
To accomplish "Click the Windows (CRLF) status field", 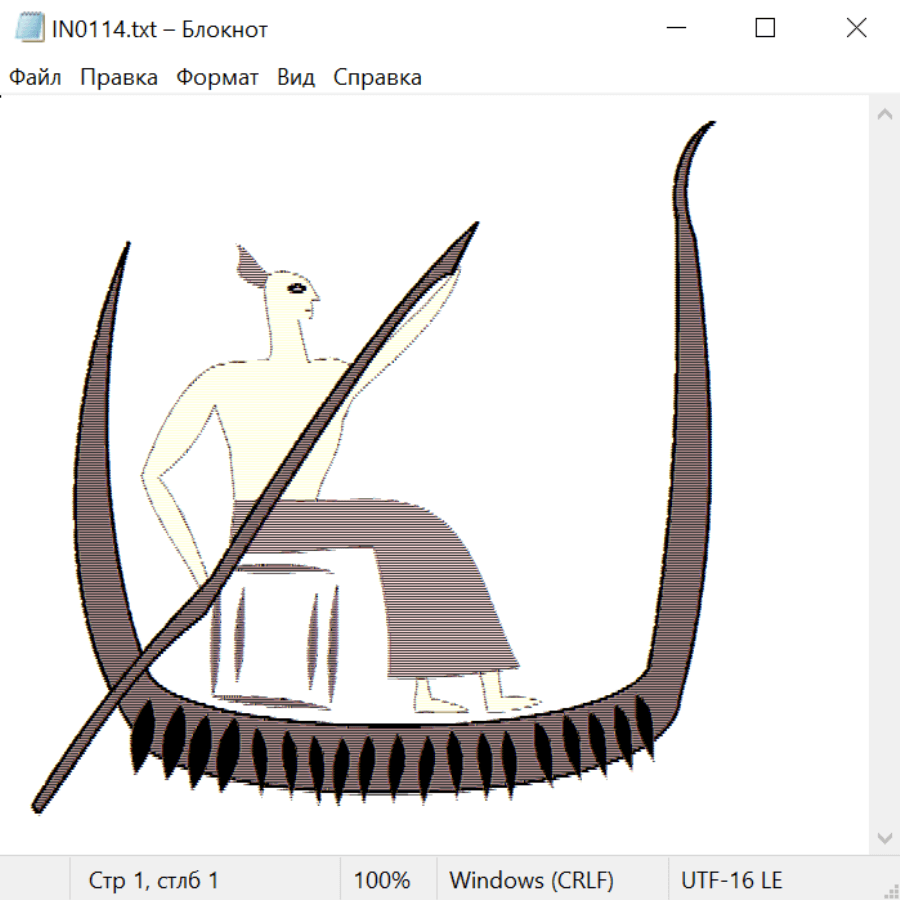I will [x=531, y=881].
